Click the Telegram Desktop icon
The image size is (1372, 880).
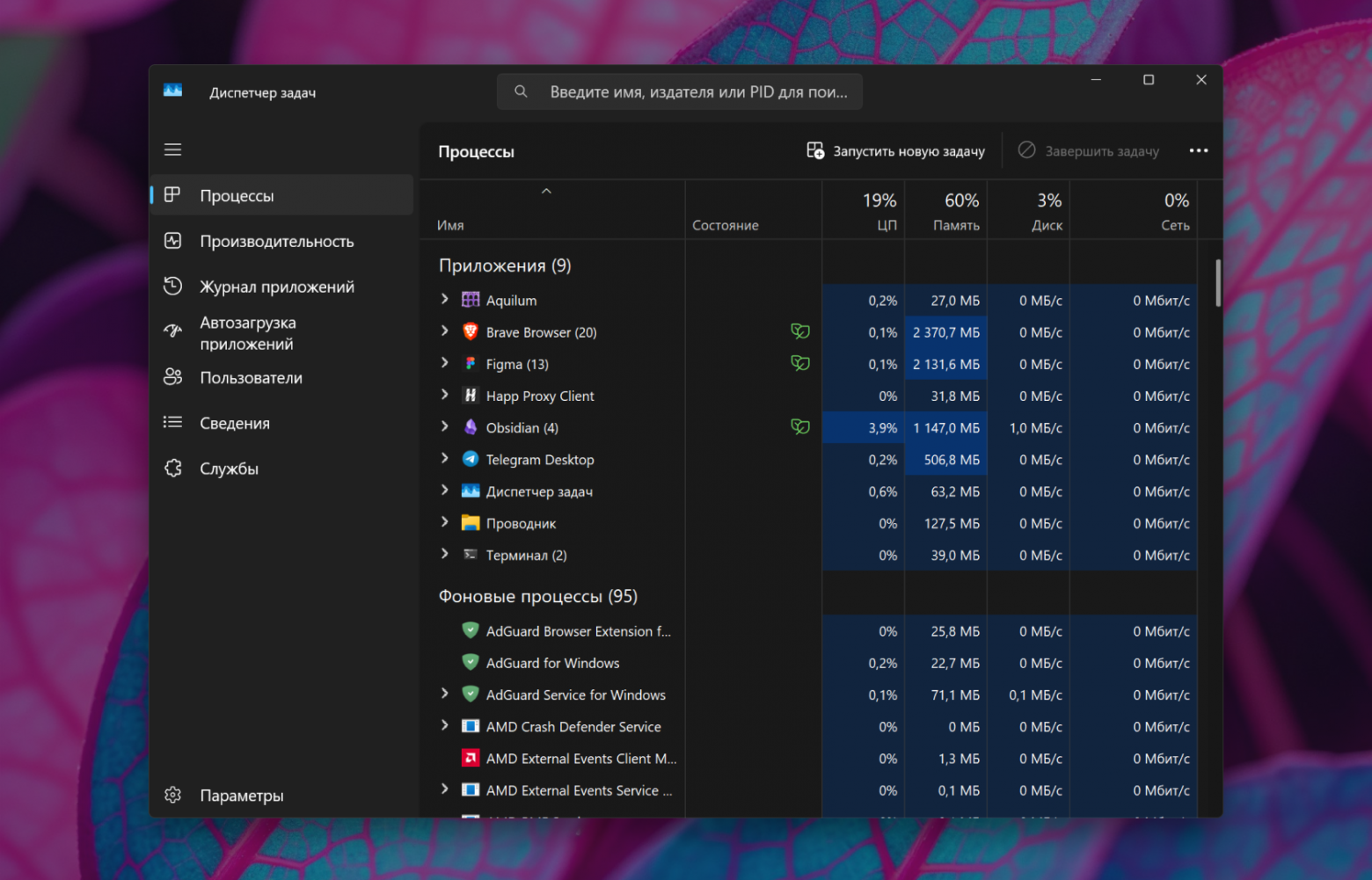pos(471,459)
